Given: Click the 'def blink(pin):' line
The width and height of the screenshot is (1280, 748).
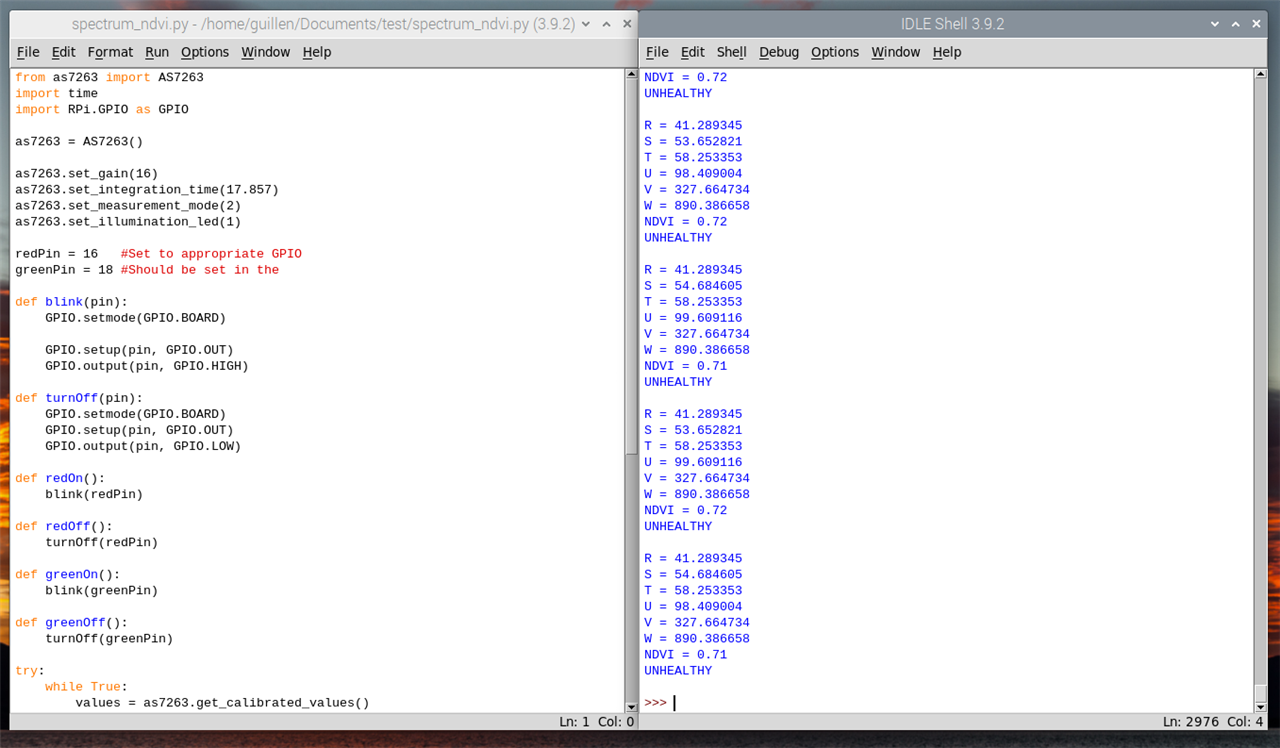Looking at the screenshot, I should click(x=71, y=301).
